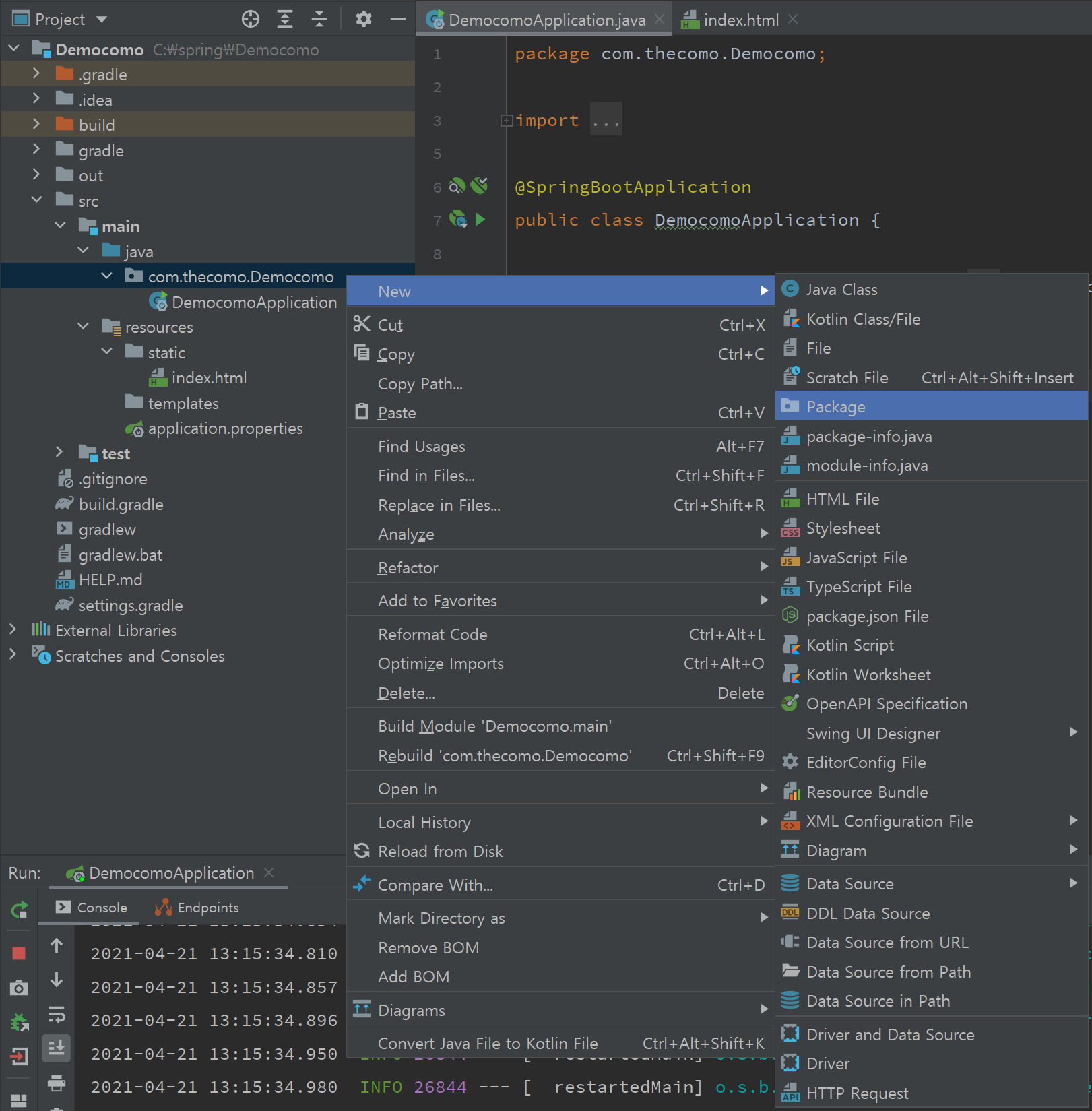
Task: Click the Data Source database icon
Action: pyautogui.click(x=790, y=883)
